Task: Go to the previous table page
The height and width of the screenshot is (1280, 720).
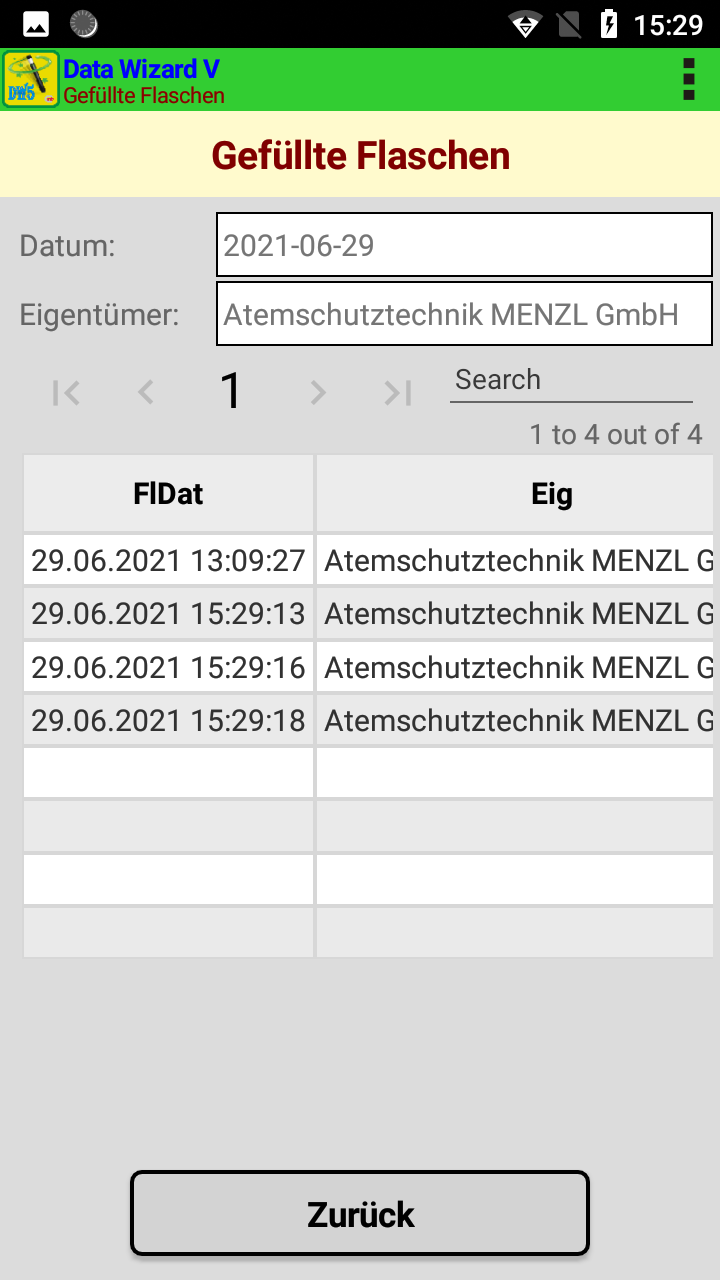Action: click(146, 393)
